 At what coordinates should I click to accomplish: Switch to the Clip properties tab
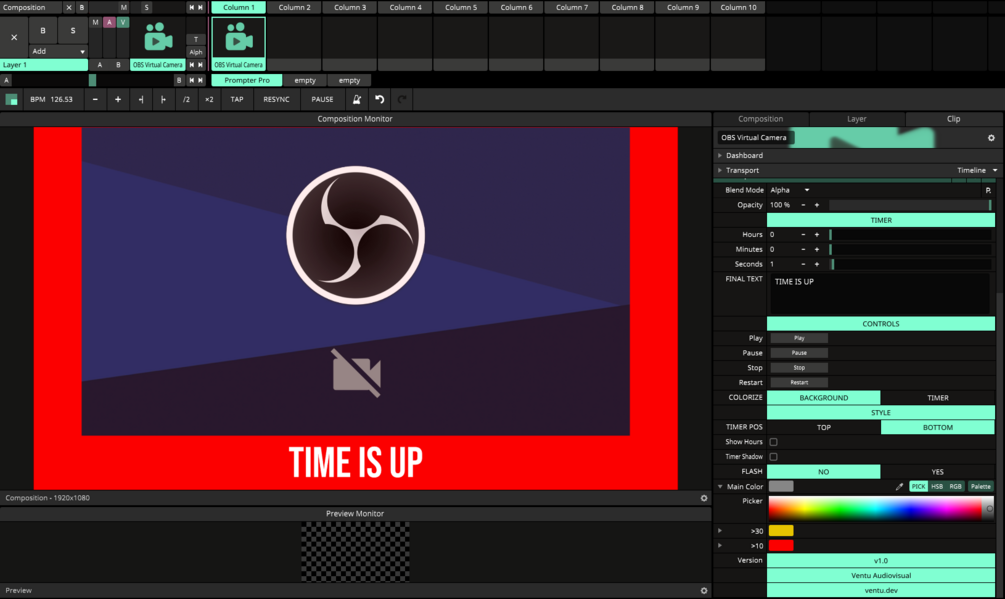[954, 119]
